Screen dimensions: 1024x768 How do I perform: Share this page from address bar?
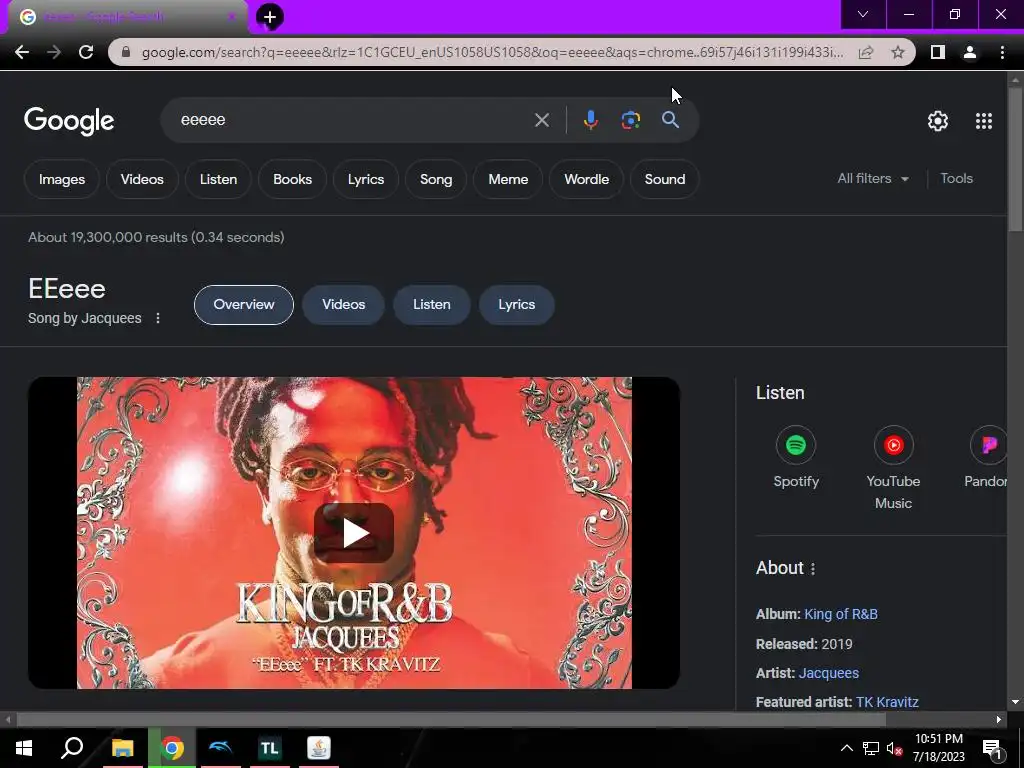point(866,52)
